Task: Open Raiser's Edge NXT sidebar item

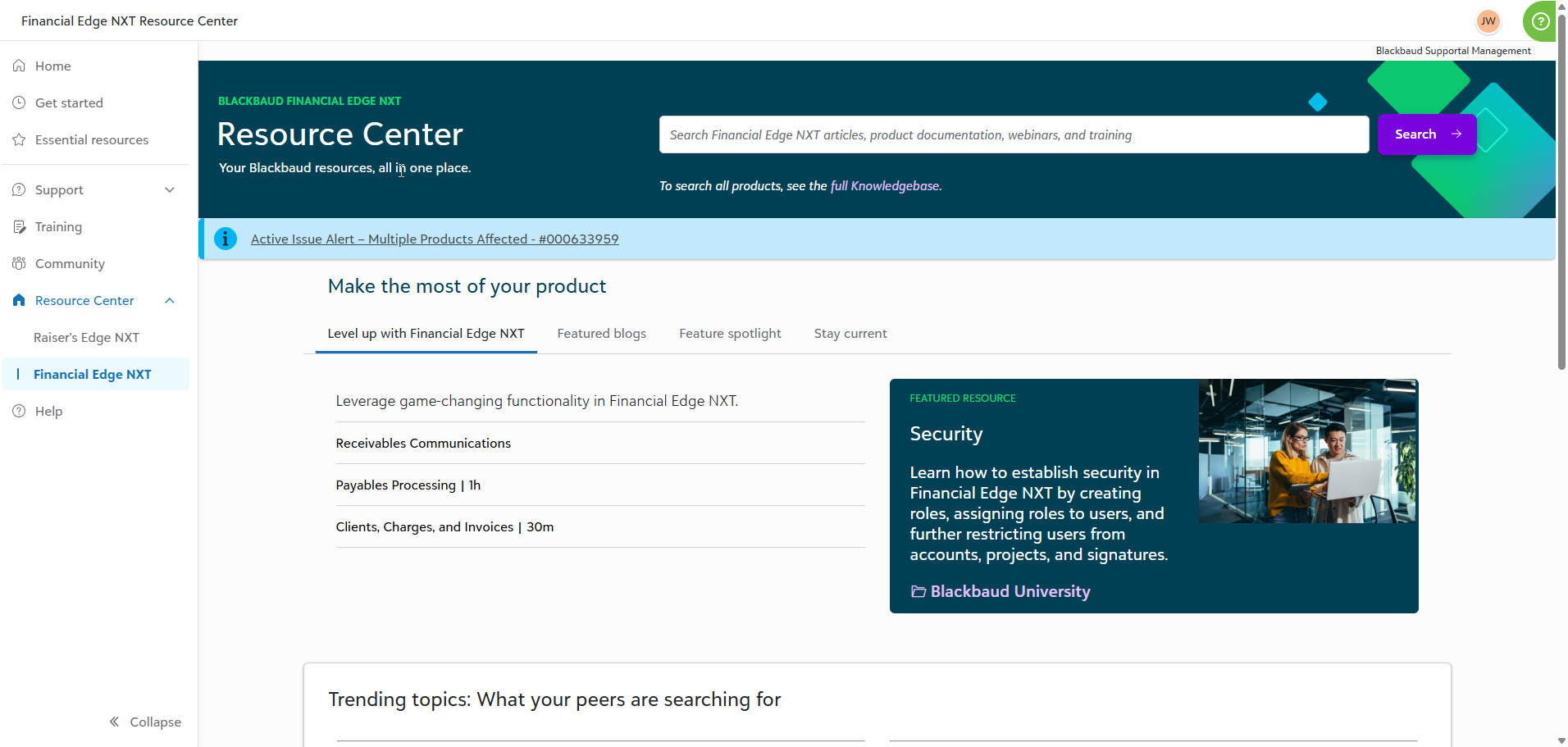Action: click(x=86, y=337)
